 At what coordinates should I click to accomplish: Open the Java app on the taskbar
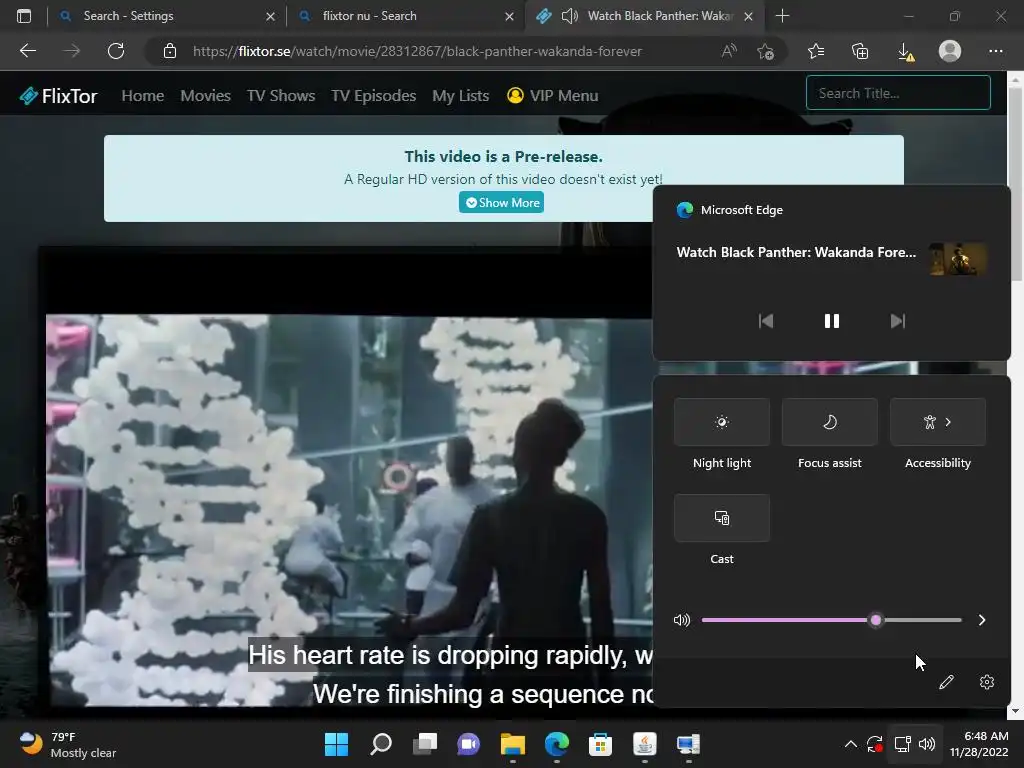[645, 744]
